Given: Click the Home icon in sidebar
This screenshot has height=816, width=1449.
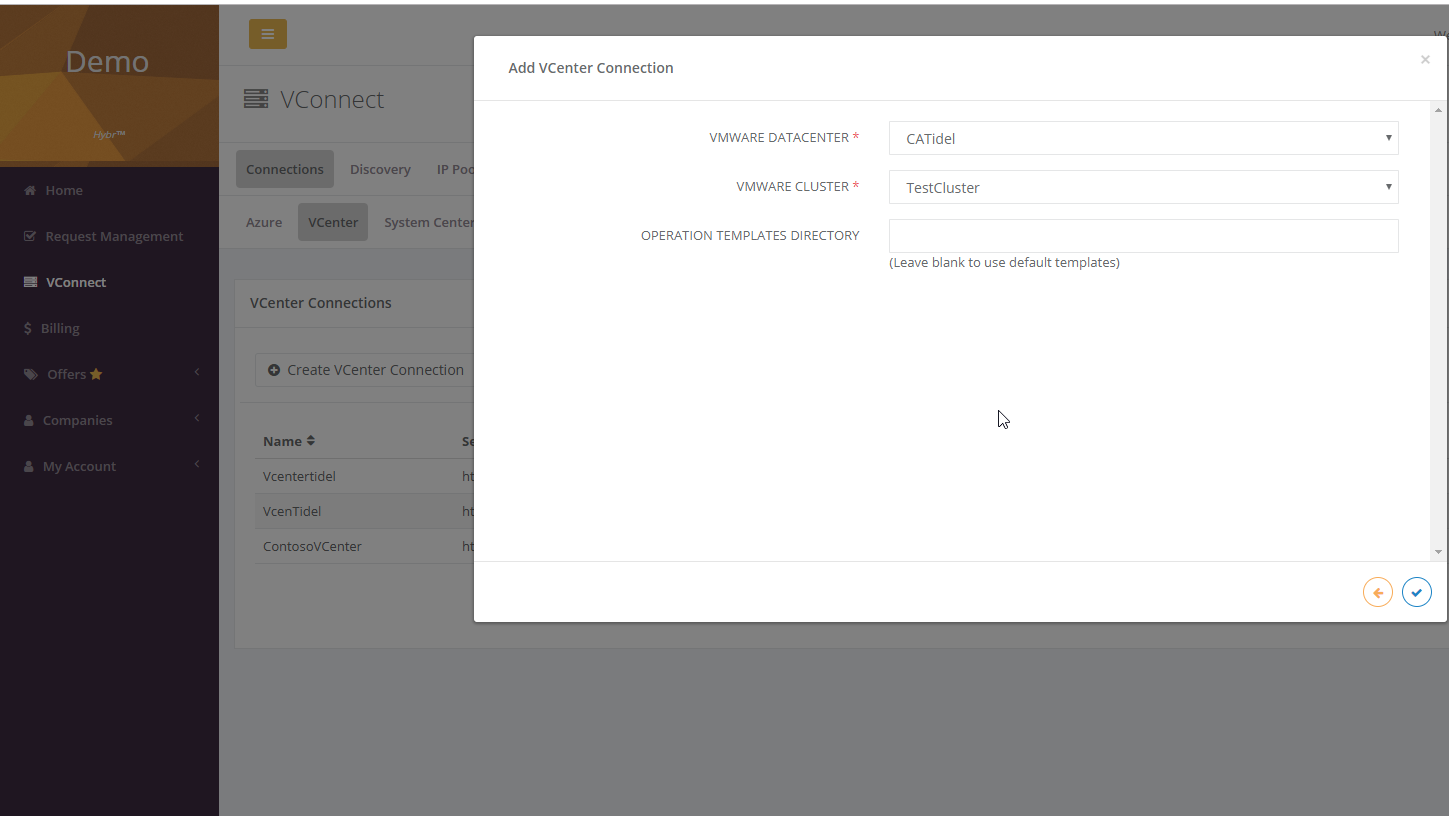Looking at the screenshot, I should tap(30, 191).
